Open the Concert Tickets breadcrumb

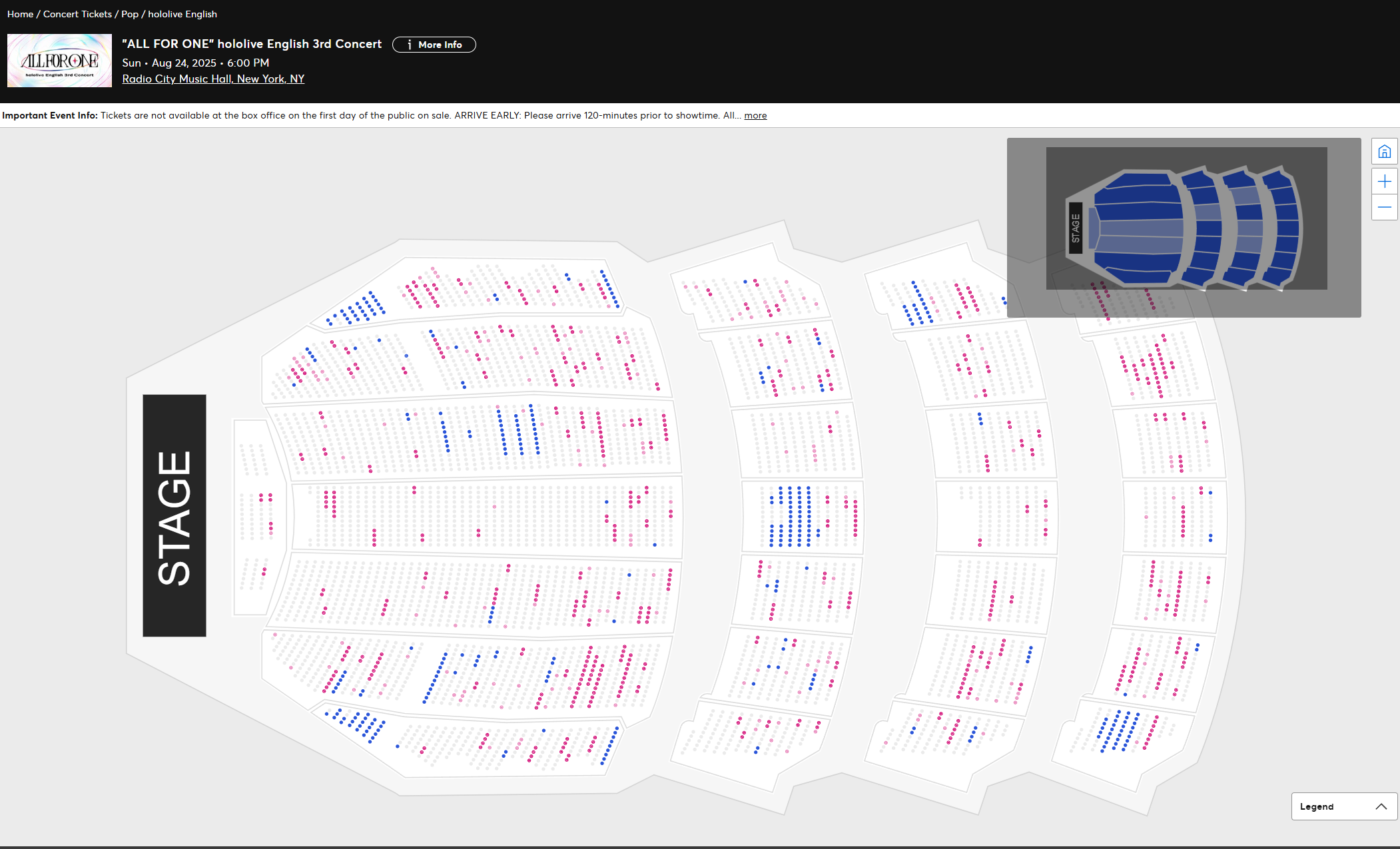(77, 14)
